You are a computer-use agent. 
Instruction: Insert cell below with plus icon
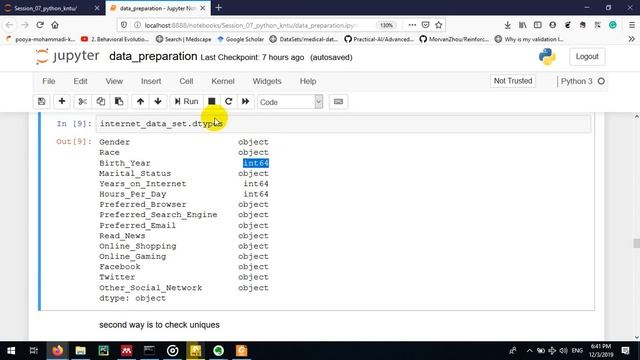[x=62, y=102]
